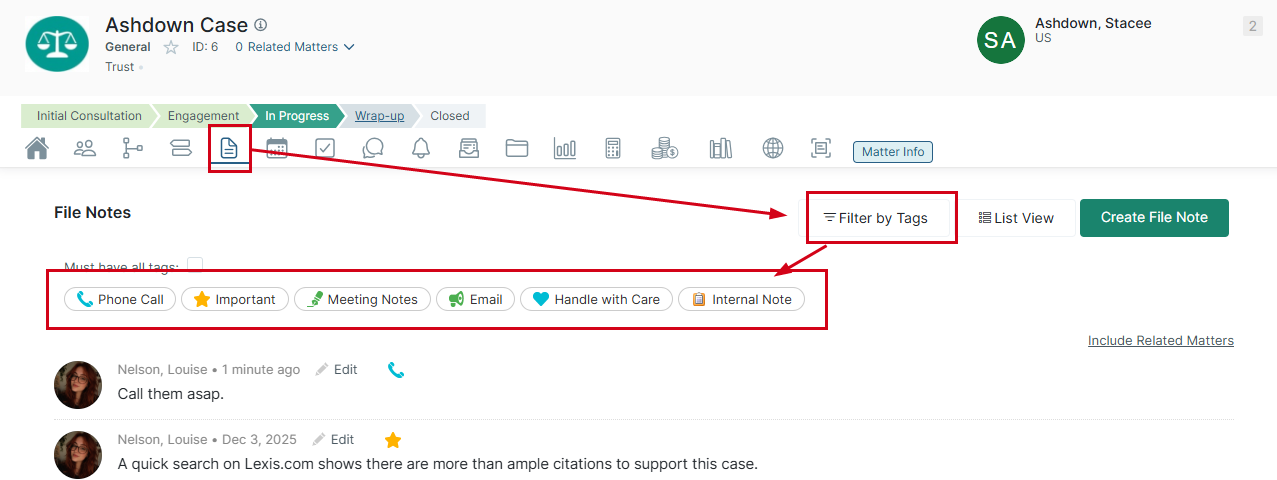Toggle the Handle with Care tag filter
The image size is (1277, 480).
pos(597,299)
